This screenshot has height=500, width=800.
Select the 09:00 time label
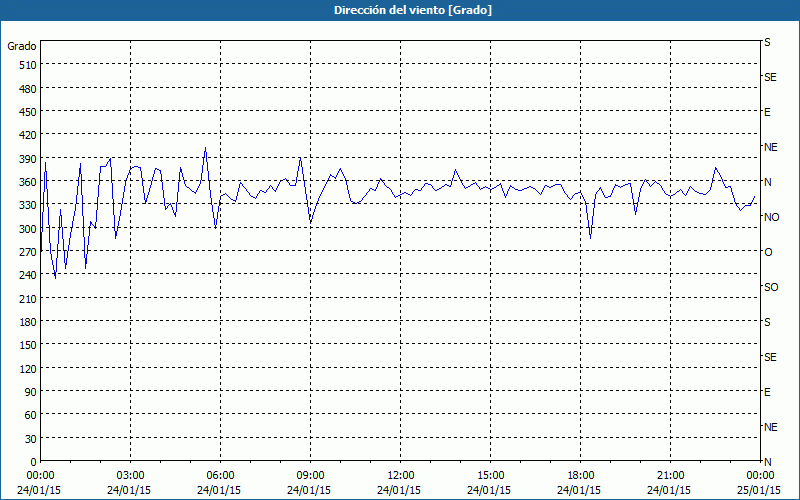coord(310,476)
